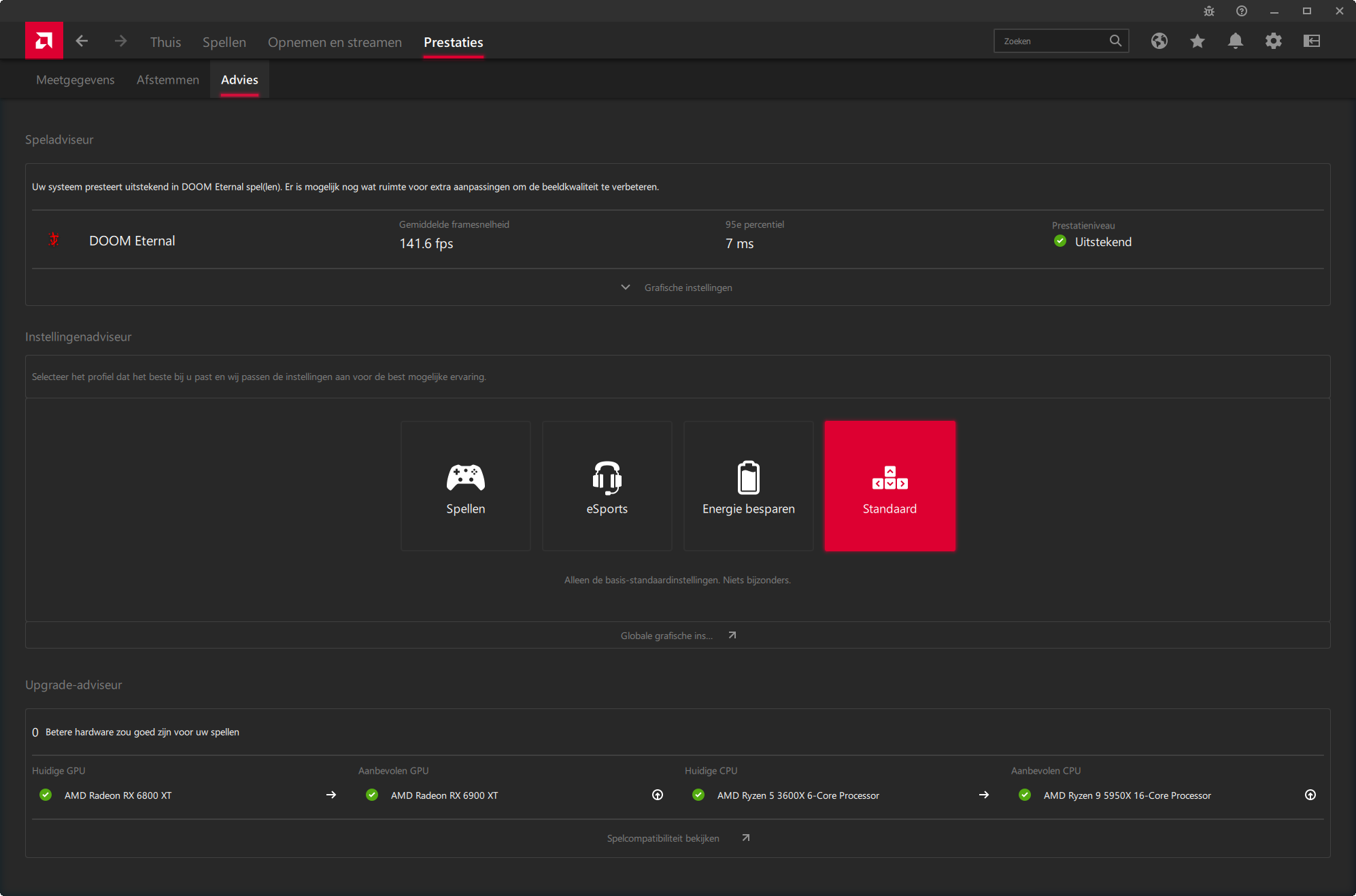The image size is (1356, 896).
Task: Click AMD Radeon RX 6900 XT text
Action: 444,795
